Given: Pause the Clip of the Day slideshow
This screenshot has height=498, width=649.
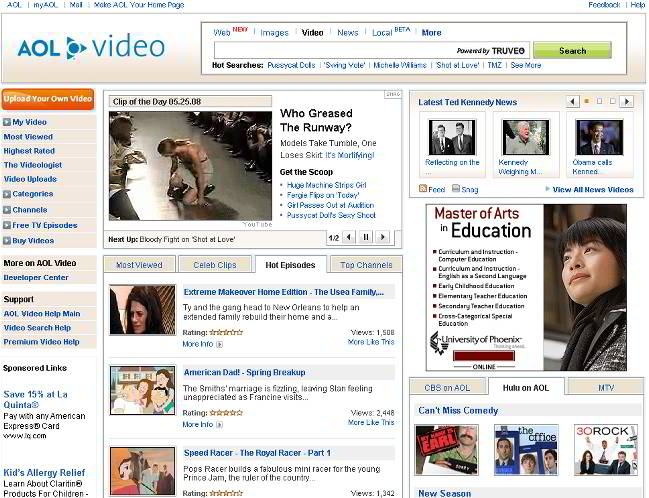Looking at the screenshot, I should pyautogui.click(x=366, y=237).
